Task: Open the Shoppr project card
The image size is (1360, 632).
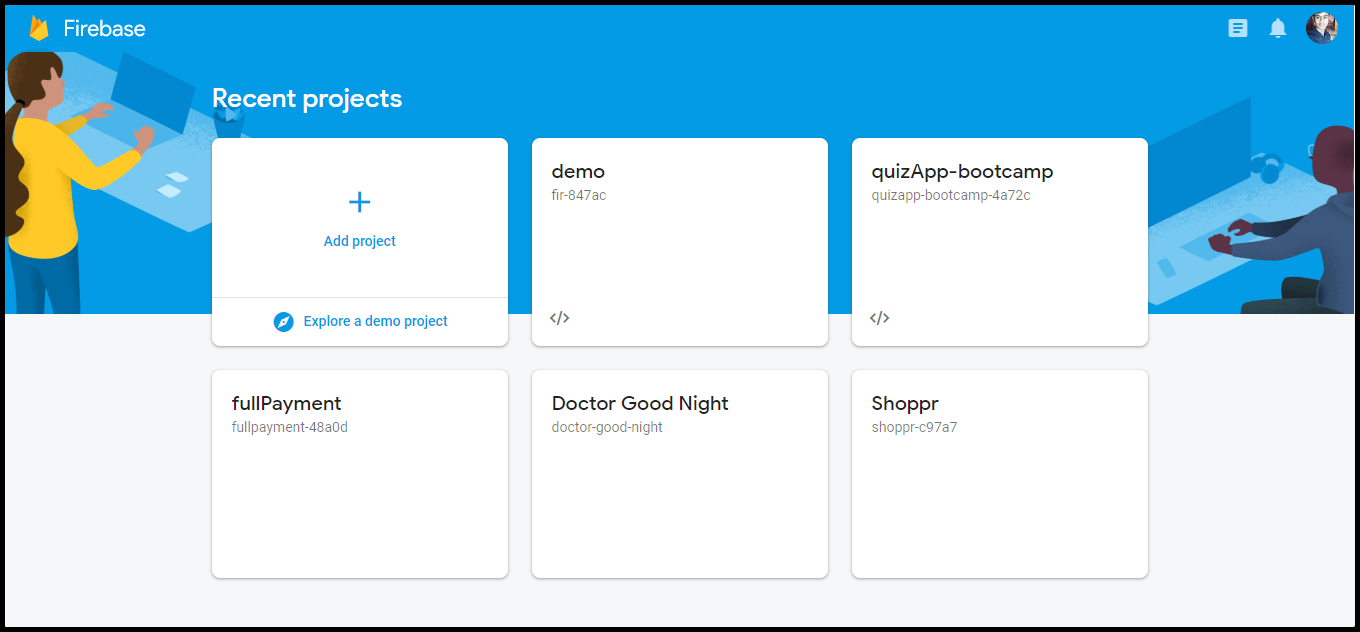Action: 1000,474
